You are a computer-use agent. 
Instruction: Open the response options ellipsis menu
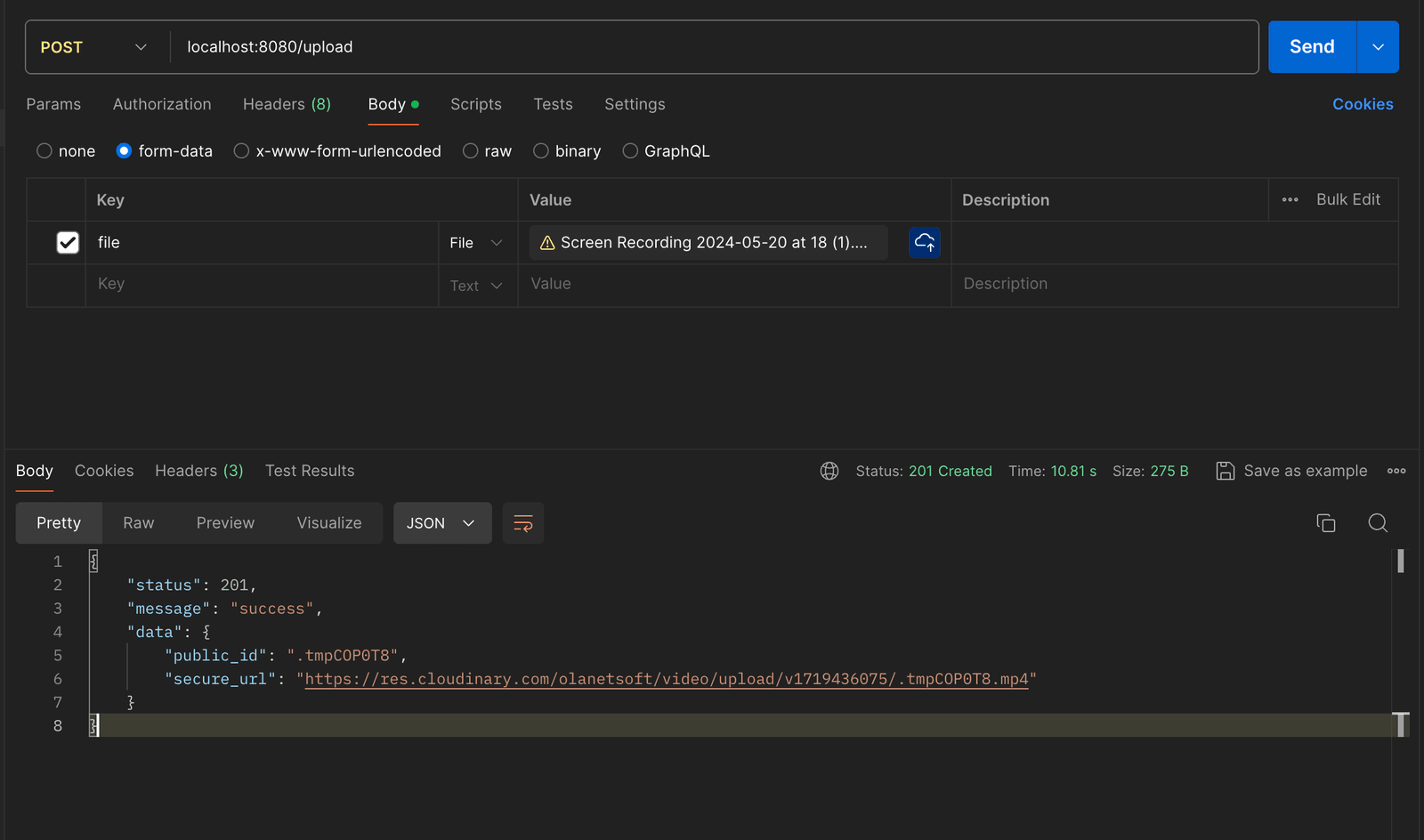click(1396, 471)
